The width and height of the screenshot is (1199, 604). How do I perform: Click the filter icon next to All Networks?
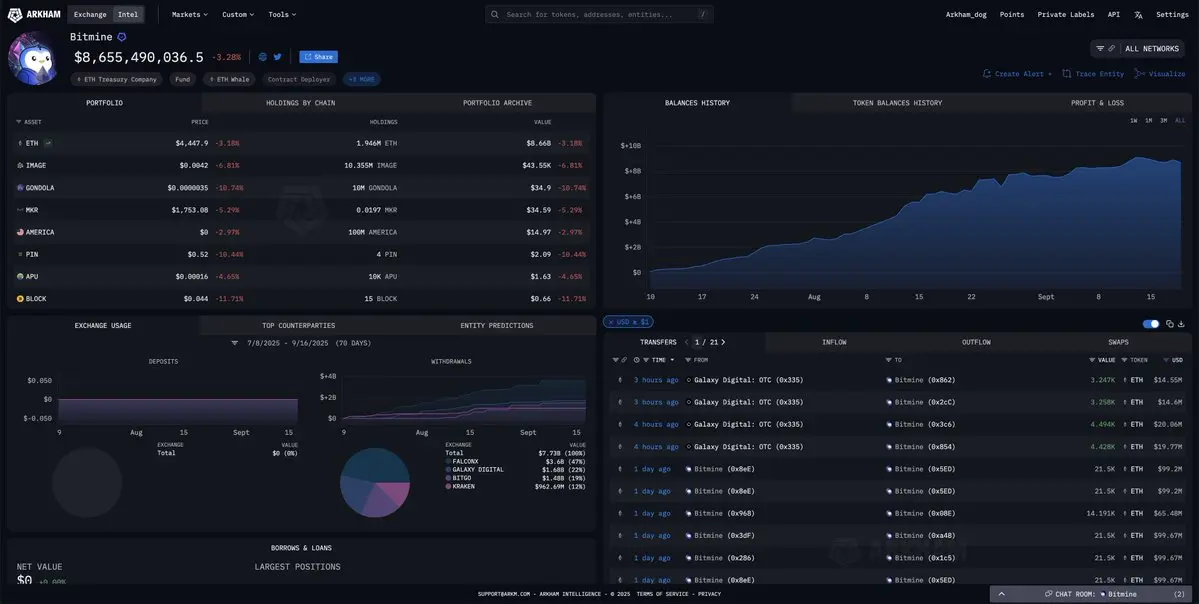click(1100, 48)
